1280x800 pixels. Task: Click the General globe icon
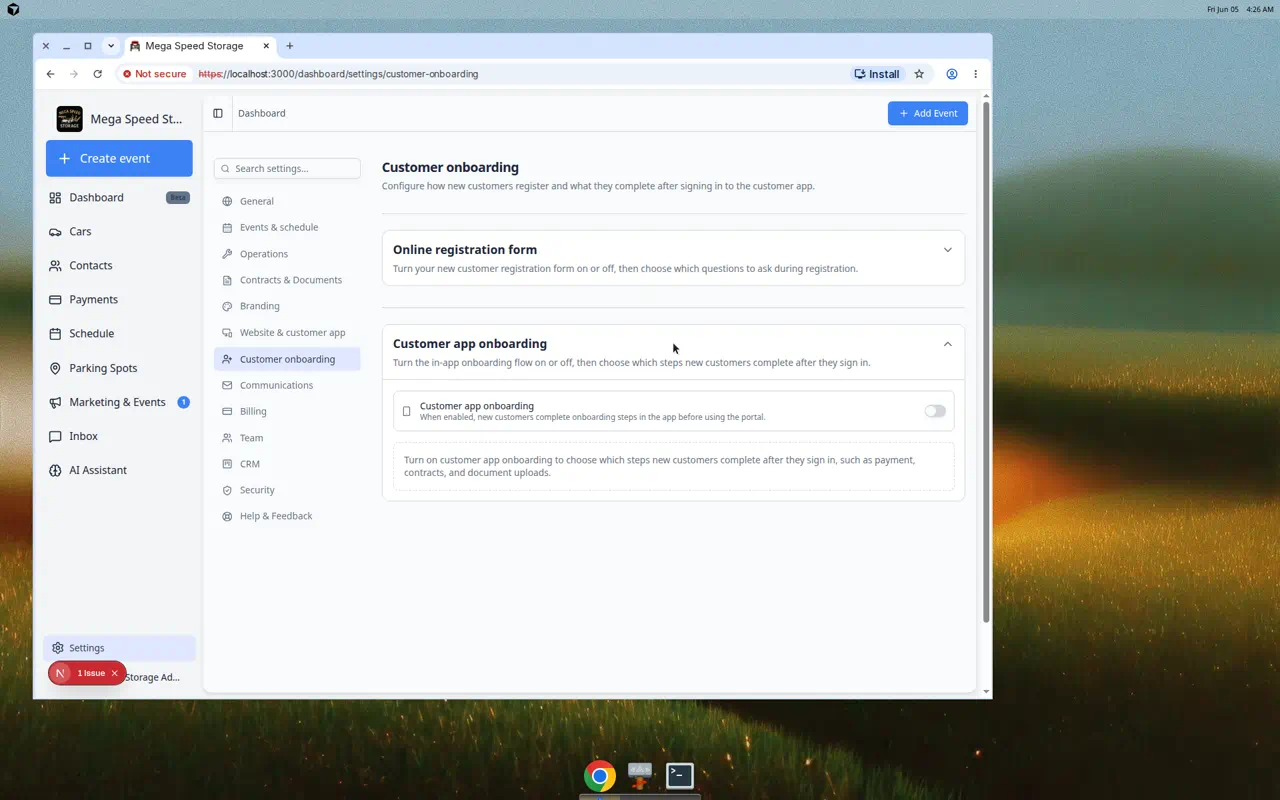(x=227, y=201)
